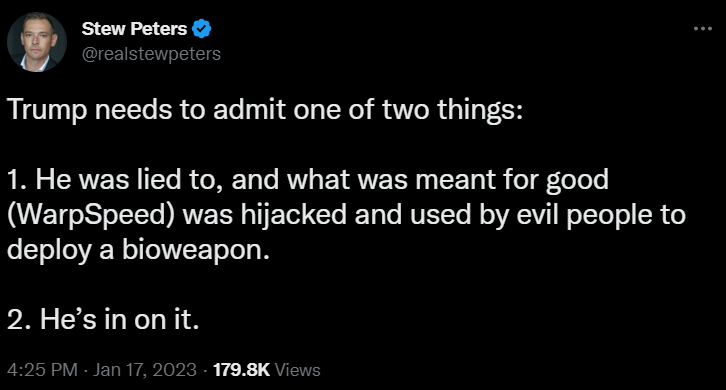The image size is (726, 390).
Task: Click the line 'Trump needs to admit one of two things'
Action: pos(265,110)
